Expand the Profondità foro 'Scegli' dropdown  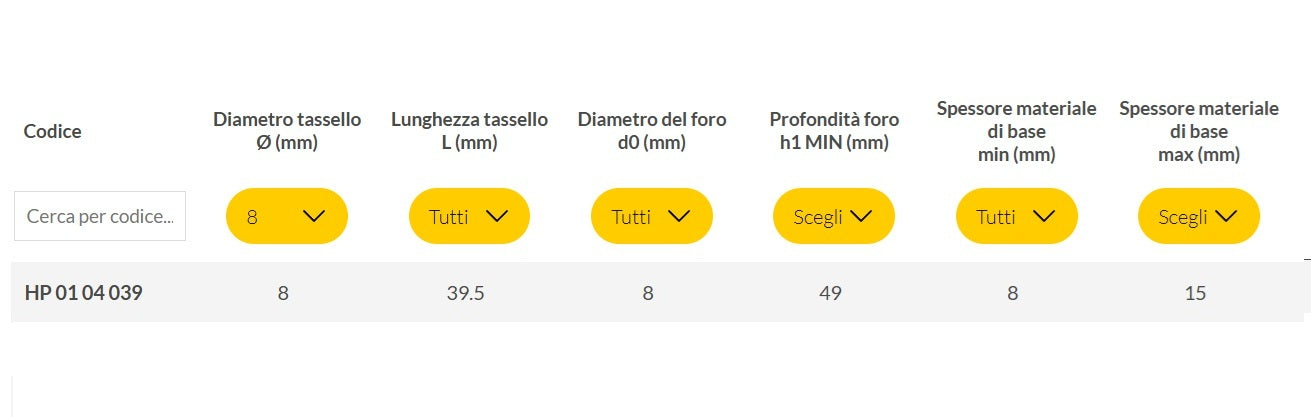pos(834,216)
